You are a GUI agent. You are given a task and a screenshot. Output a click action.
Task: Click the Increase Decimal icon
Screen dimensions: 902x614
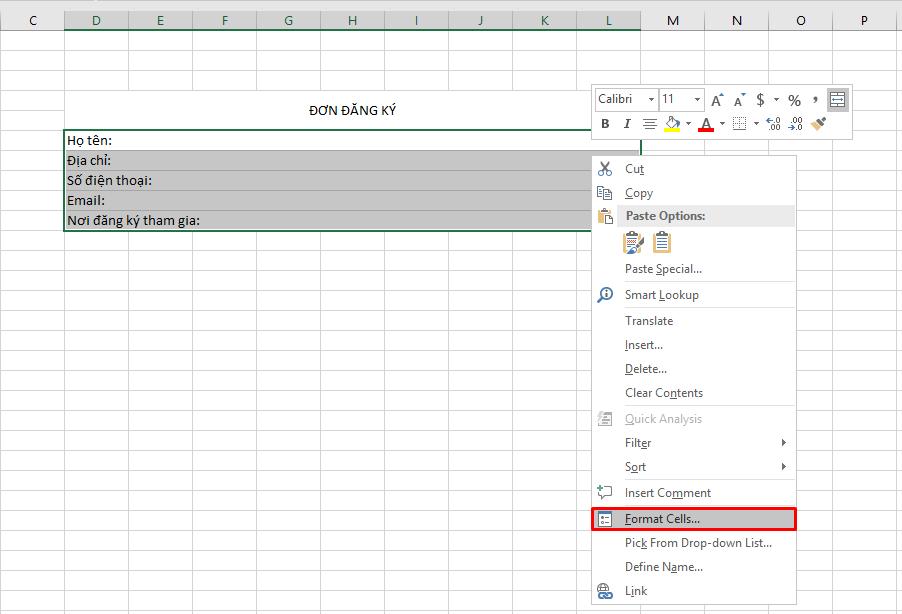773,123
